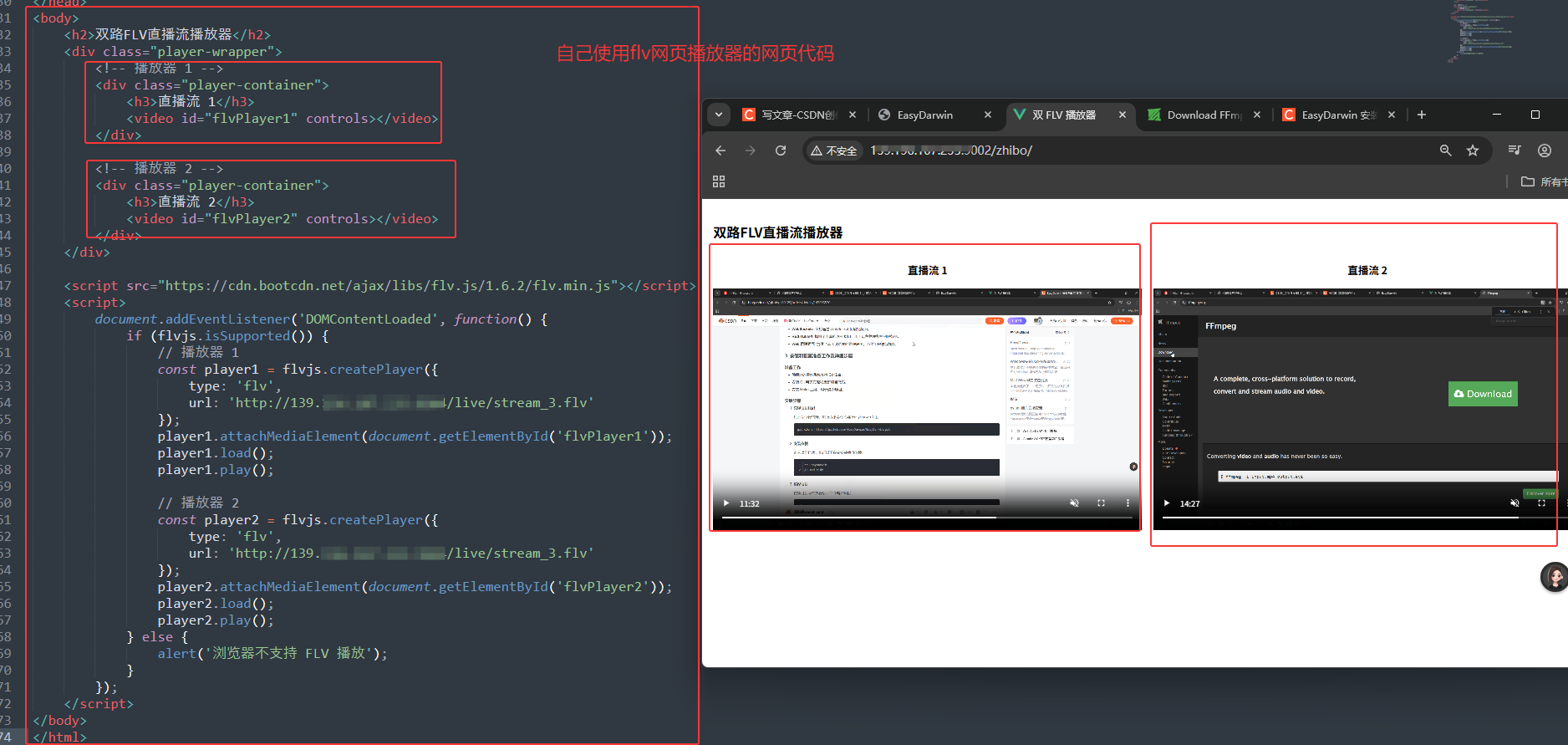
Task: Click the 双路FLV直播流播放器 page heading
Action: click(777, 232)
